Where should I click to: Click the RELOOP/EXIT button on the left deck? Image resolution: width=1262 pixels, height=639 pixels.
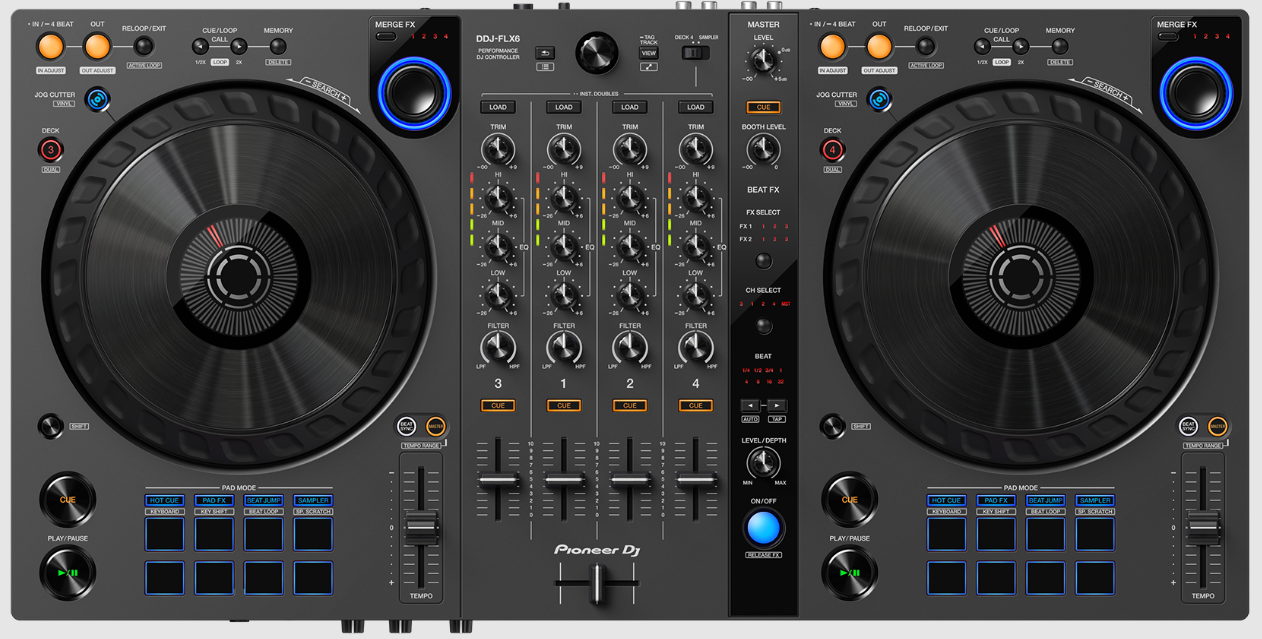[x=144, y=46]
